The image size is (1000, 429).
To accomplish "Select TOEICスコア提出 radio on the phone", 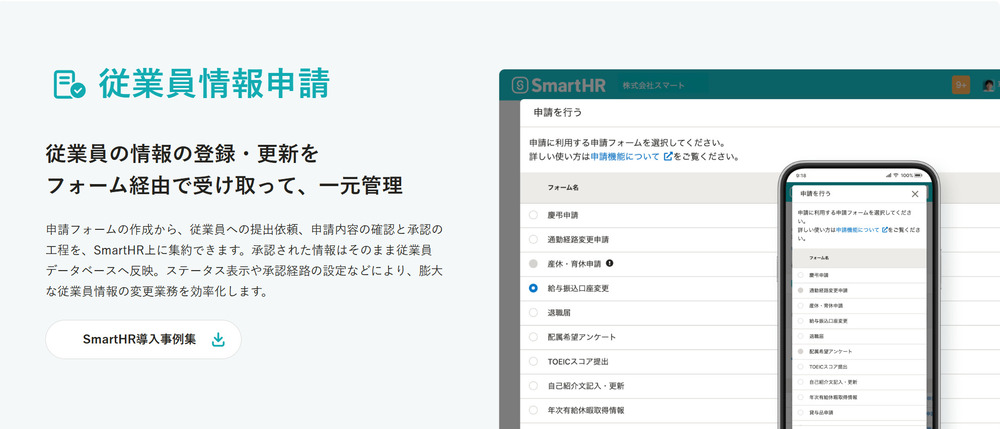I will pos(800,367).
